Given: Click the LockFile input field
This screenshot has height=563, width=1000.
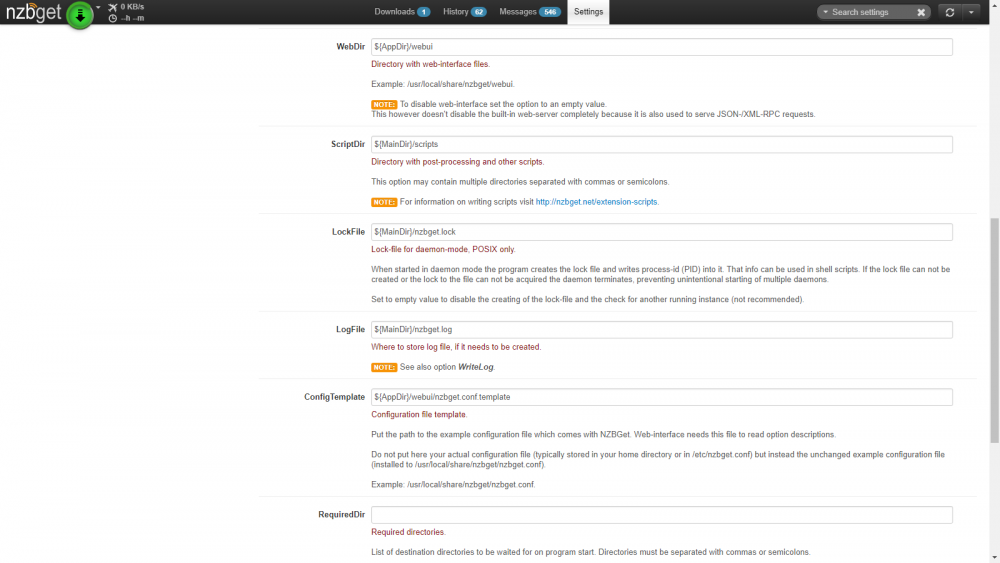Looking at the screenshot, I should 661,231.
